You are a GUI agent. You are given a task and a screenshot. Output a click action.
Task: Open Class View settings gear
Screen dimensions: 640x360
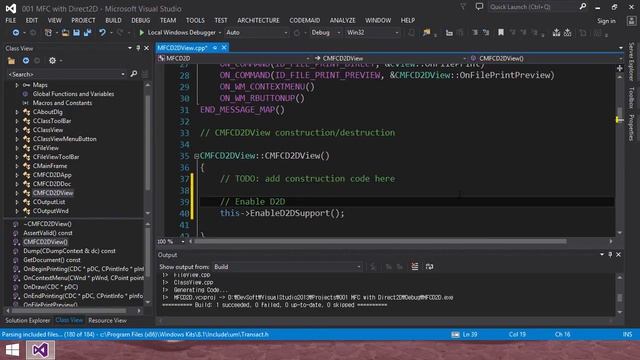52,61
